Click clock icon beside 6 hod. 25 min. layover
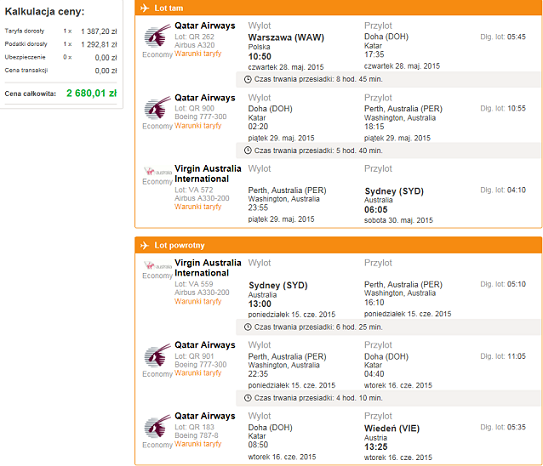The width and height of the screenshot is (543, 466). coord(248,327)
